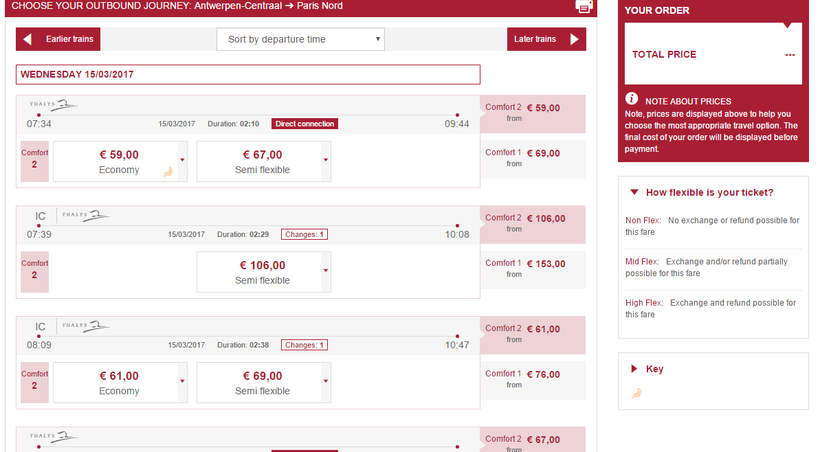Image resolution: width=820 pixels, height=452 pixels.
Task: Open the dropdown arrow beside €67,00 Semi flexible
Action: [x=326, y=161]
